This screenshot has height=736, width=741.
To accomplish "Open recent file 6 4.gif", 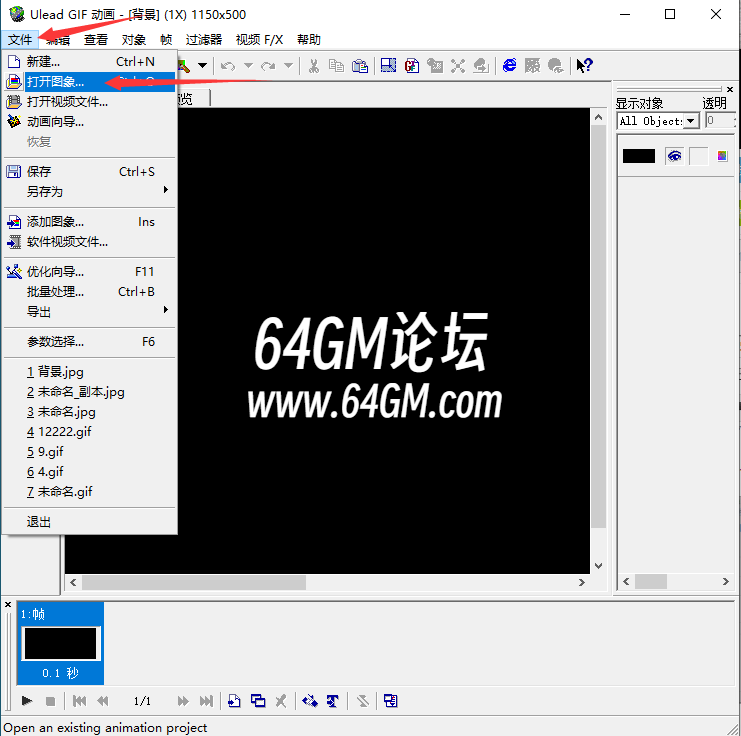I will coord(89,471).
